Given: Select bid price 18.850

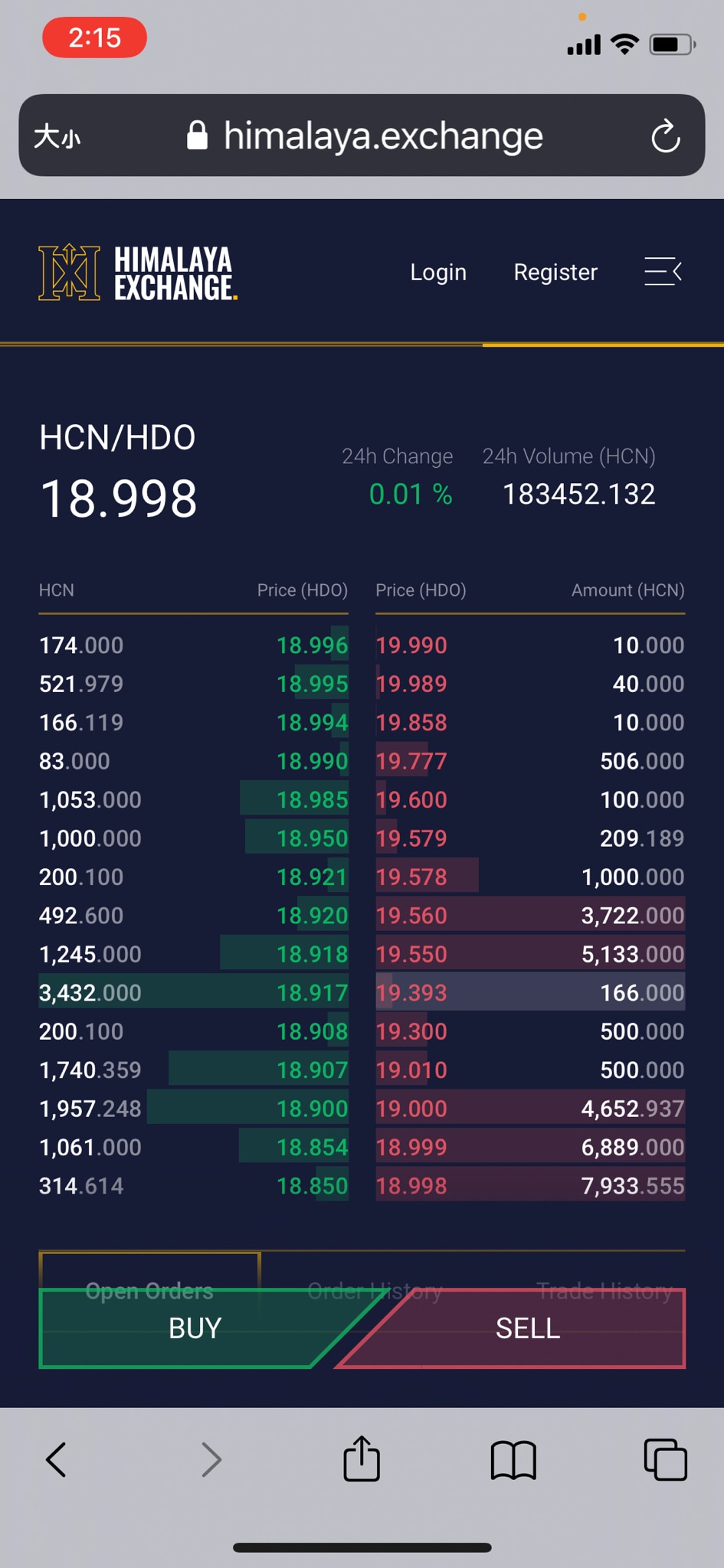Looking at the screenshot, I should click(x=312, y=1186).
